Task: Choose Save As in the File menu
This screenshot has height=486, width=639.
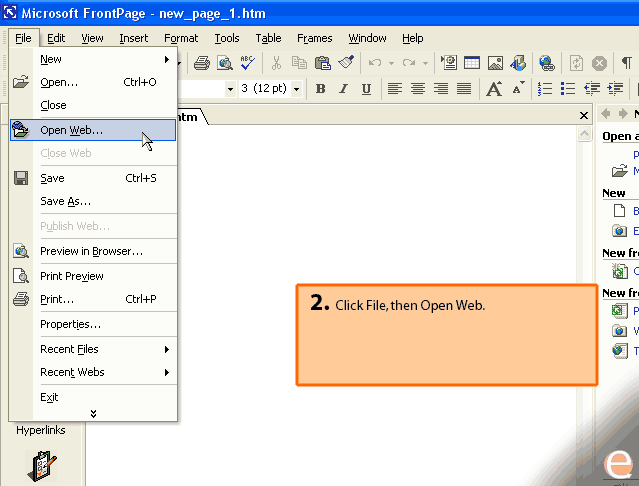Action: click(65, 201)
